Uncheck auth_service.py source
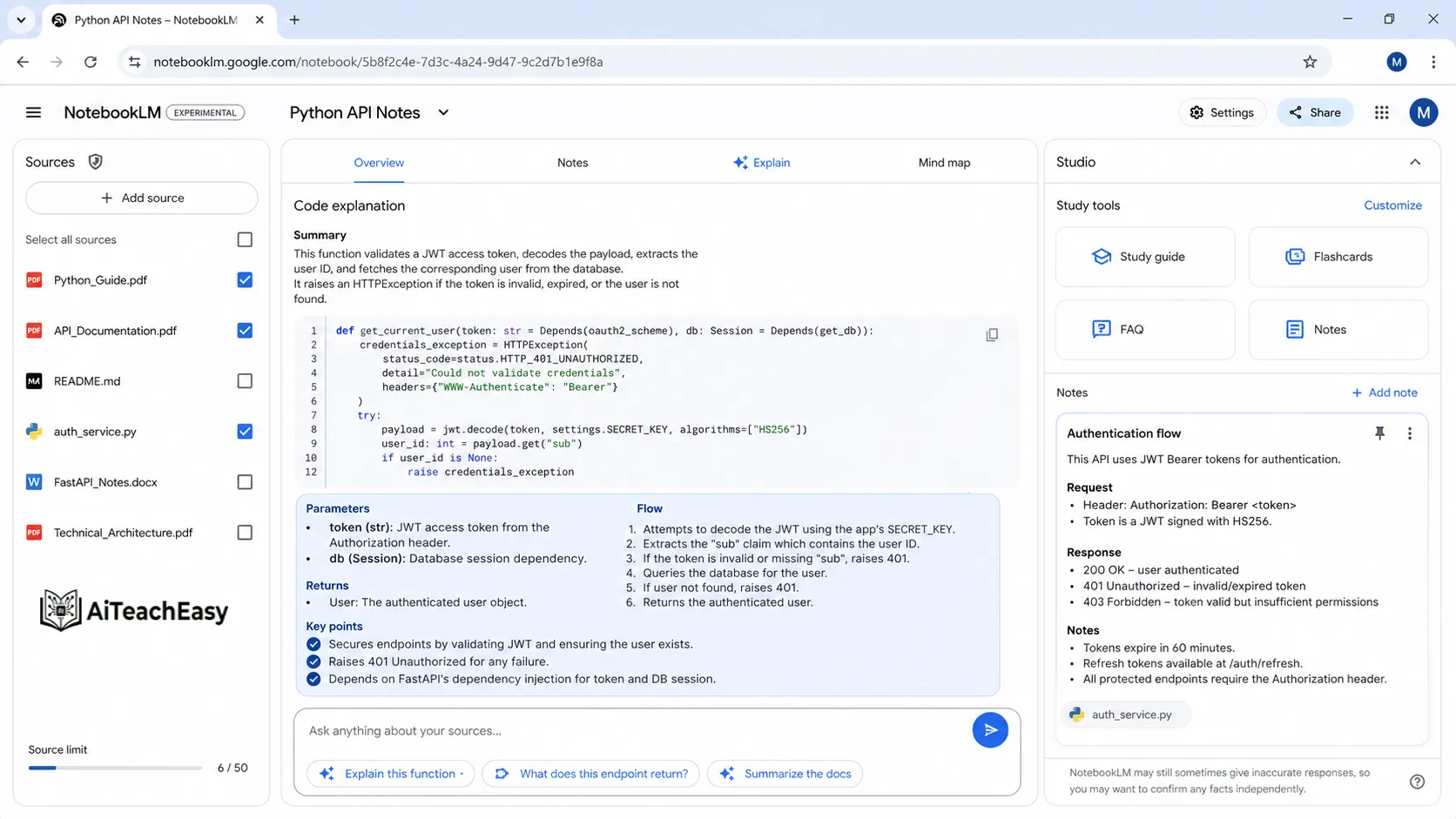The image size is (1456, 819). point(245,432)
